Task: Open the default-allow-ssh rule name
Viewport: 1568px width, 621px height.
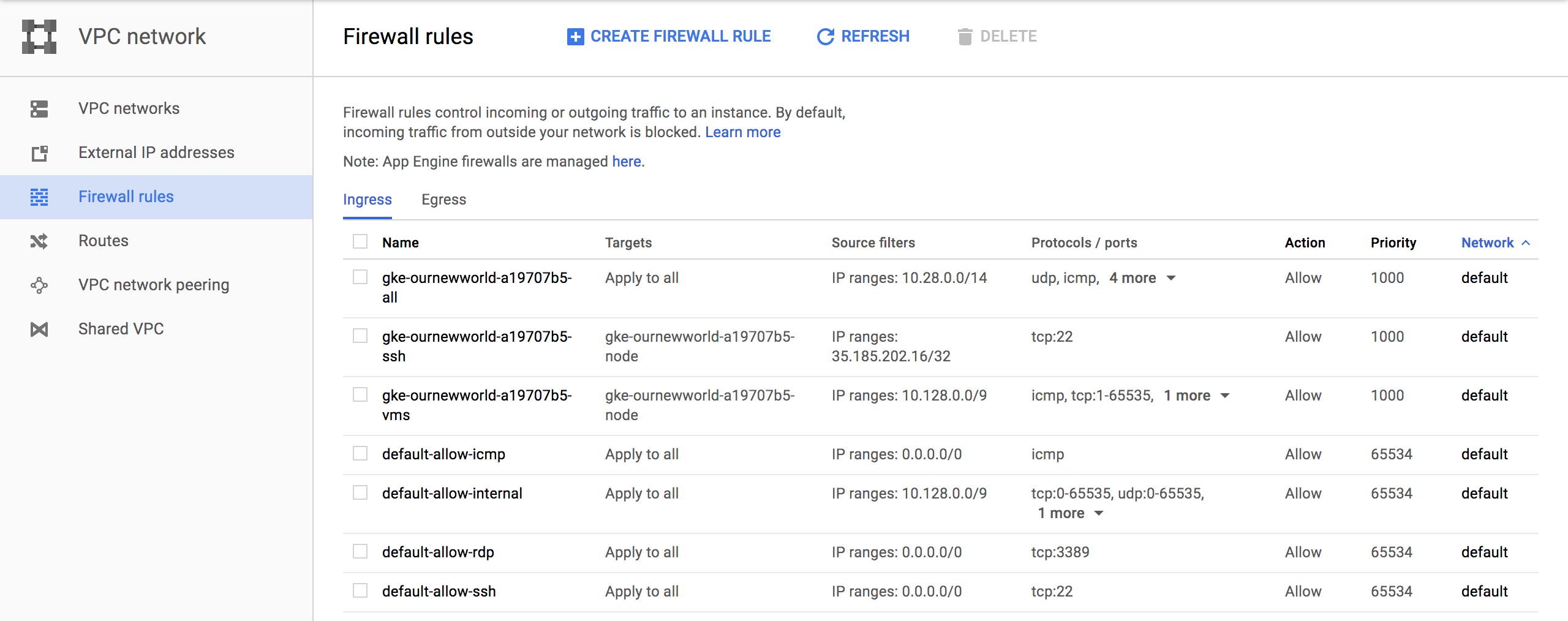Action: [x=439, y=592]
